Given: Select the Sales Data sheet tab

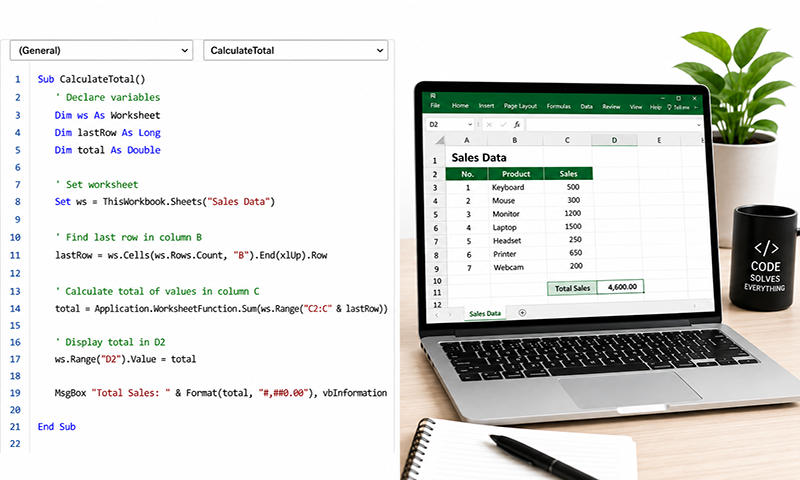Looking at the screenshot, I should (485, 314).
